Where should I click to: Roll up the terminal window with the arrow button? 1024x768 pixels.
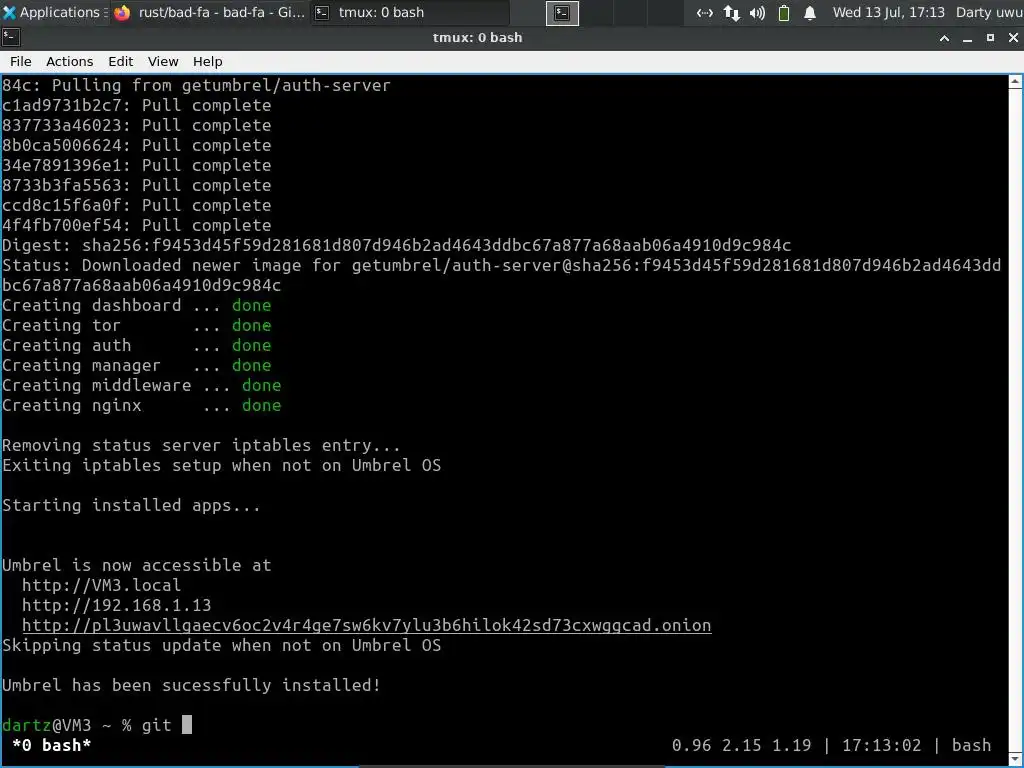(x=944, y=38)
